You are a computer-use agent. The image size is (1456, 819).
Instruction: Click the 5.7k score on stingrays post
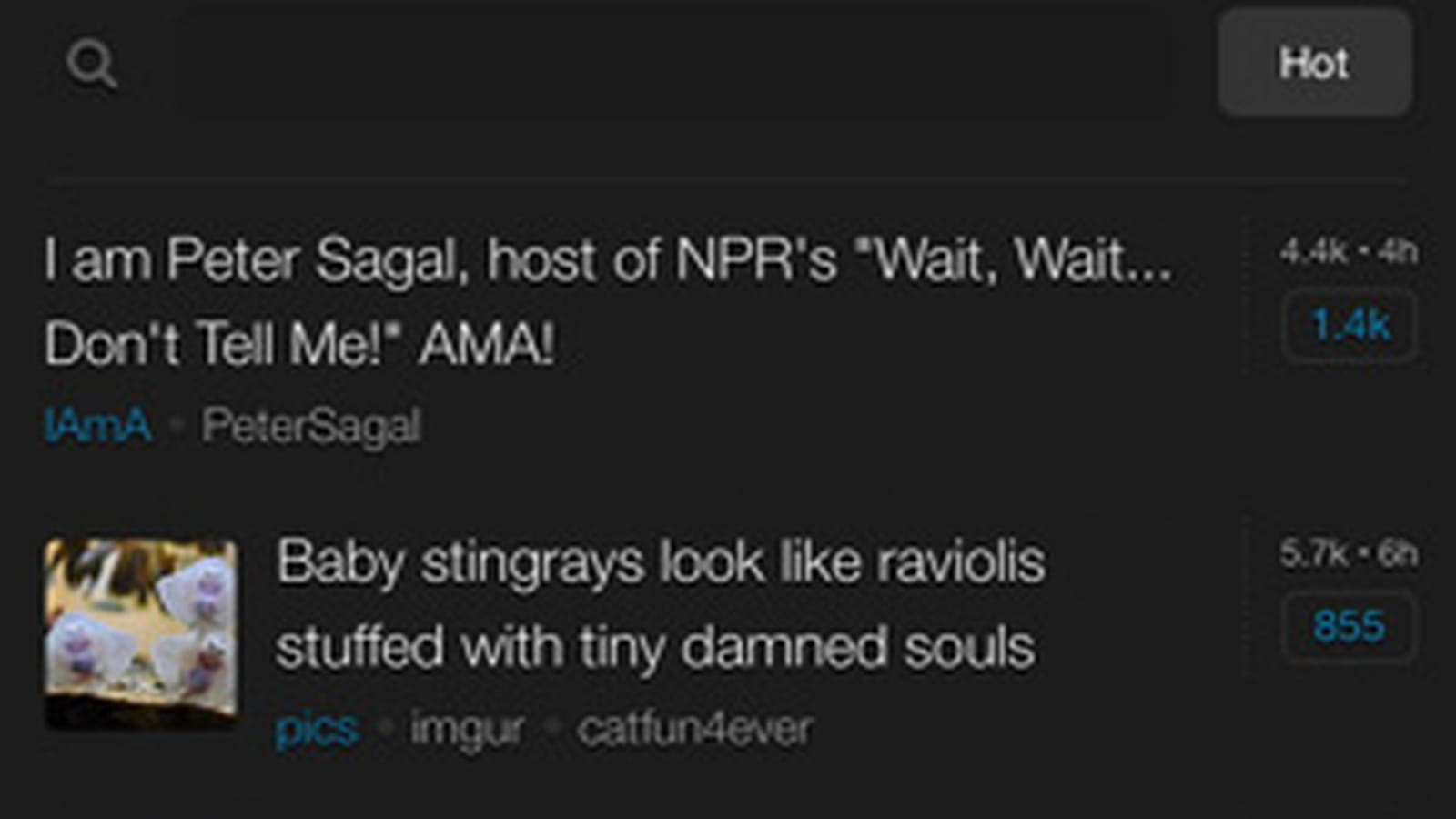[1313, 553]
